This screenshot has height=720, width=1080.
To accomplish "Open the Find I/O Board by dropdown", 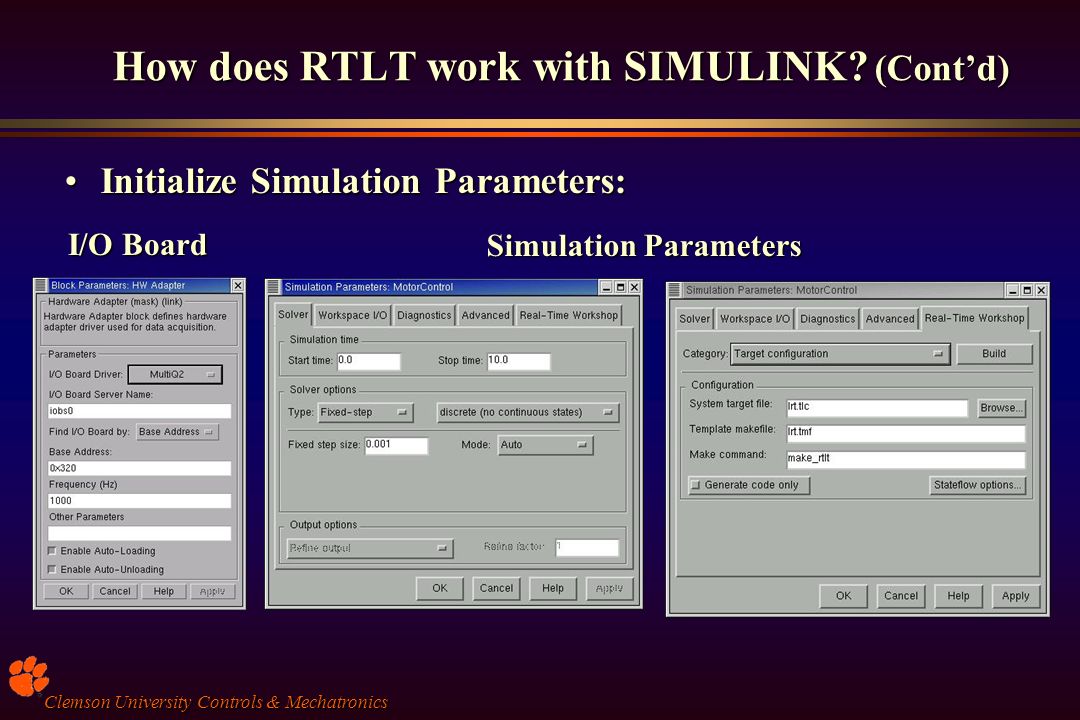I will tap(177, 432).
